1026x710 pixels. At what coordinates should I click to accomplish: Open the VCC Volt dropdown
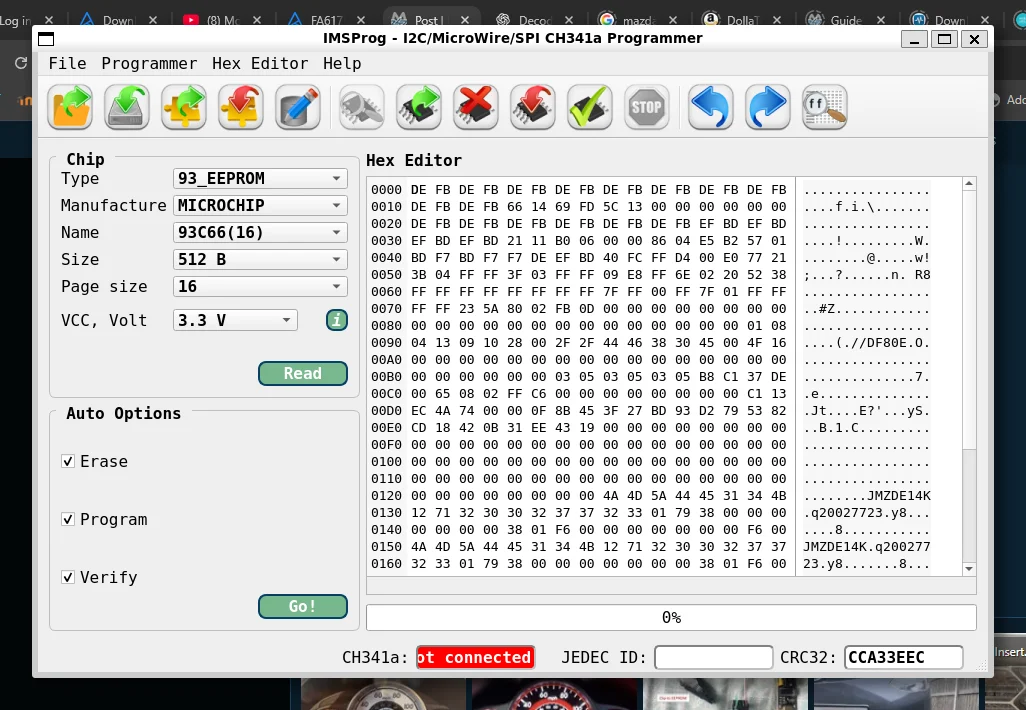[x=236, y=321]
